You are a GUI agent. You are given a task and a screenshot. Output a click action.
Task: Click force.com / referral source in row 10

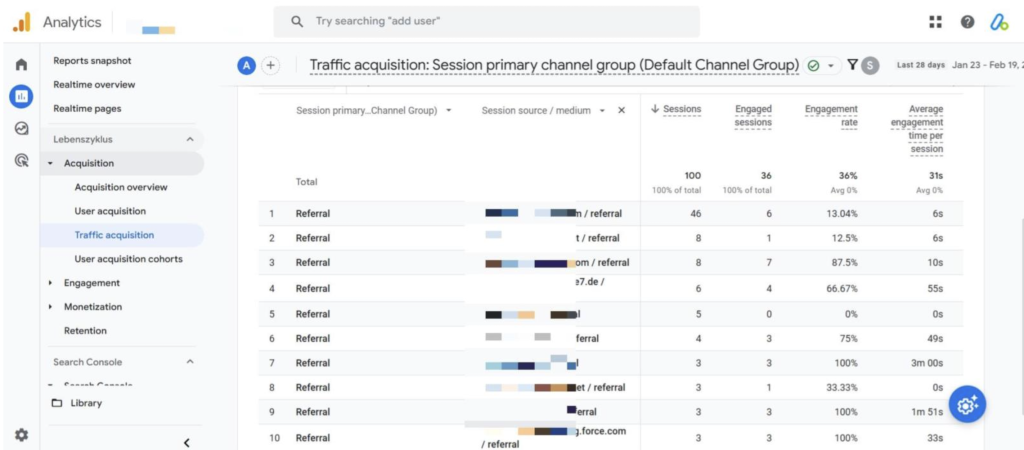tap(554, 438)
